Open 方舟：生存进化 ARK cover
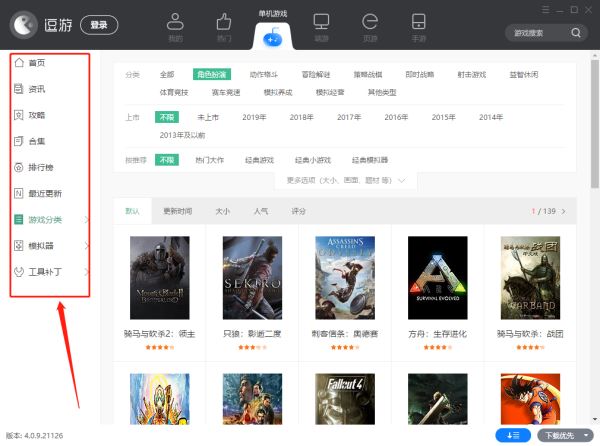The image size is (600, 446). click(438, 278)
